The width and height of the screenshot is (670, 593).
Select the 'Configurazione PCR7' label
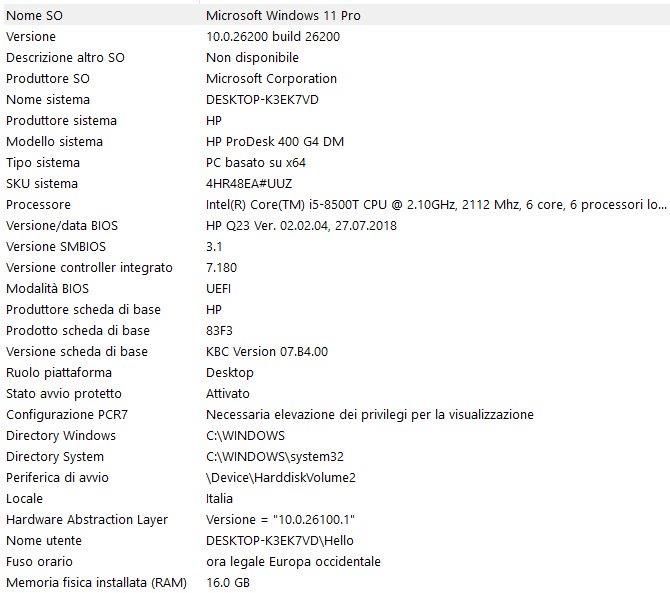67,414
